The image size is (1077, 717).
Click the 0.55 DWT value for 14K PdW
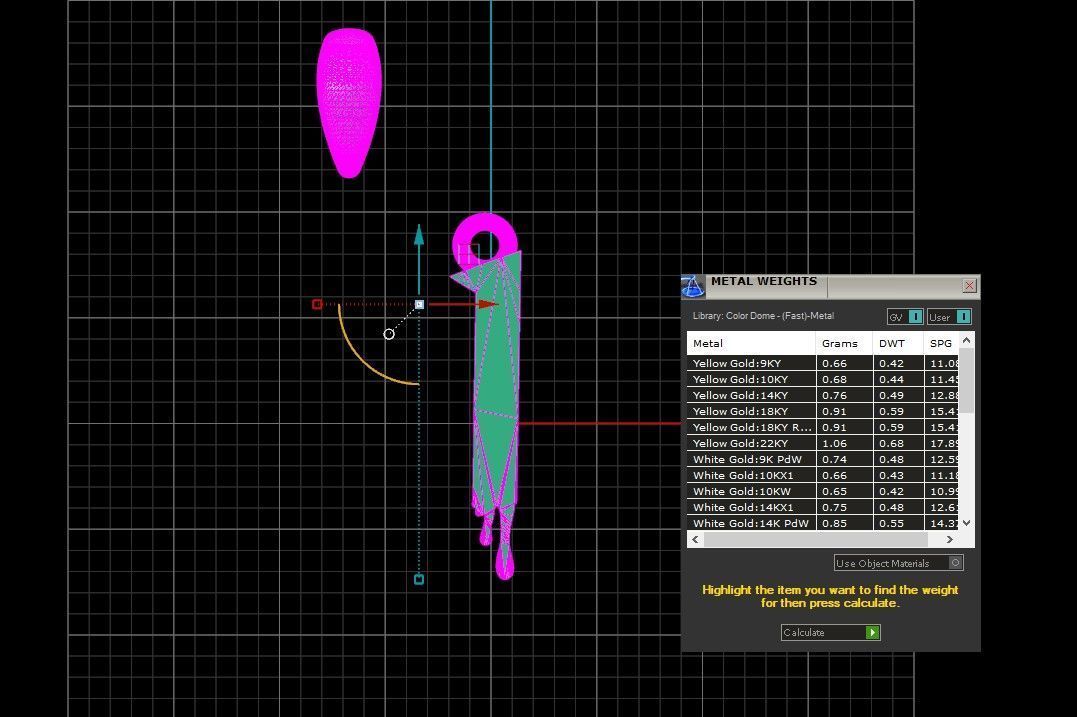(892, 523)
